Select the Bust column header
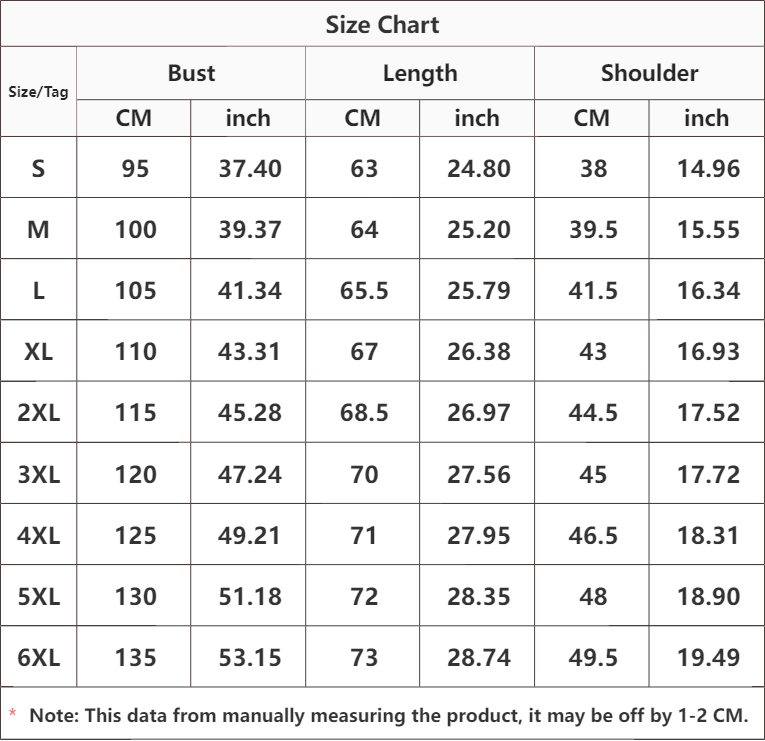The width and height of the screenshot is (765, 741). (191, 73)
